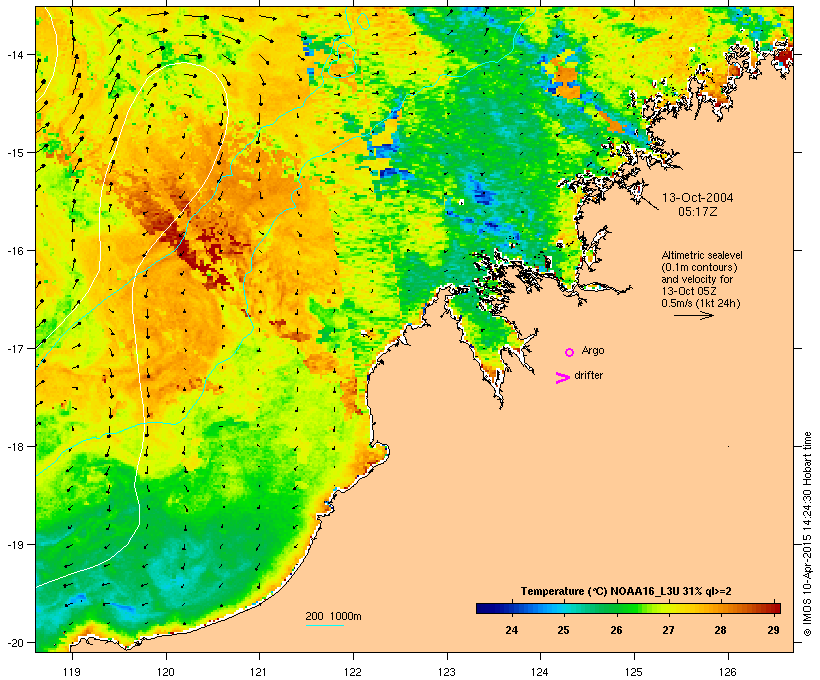Click the colorbar tick label 28

pyautogui.click(x=721, y=630)
